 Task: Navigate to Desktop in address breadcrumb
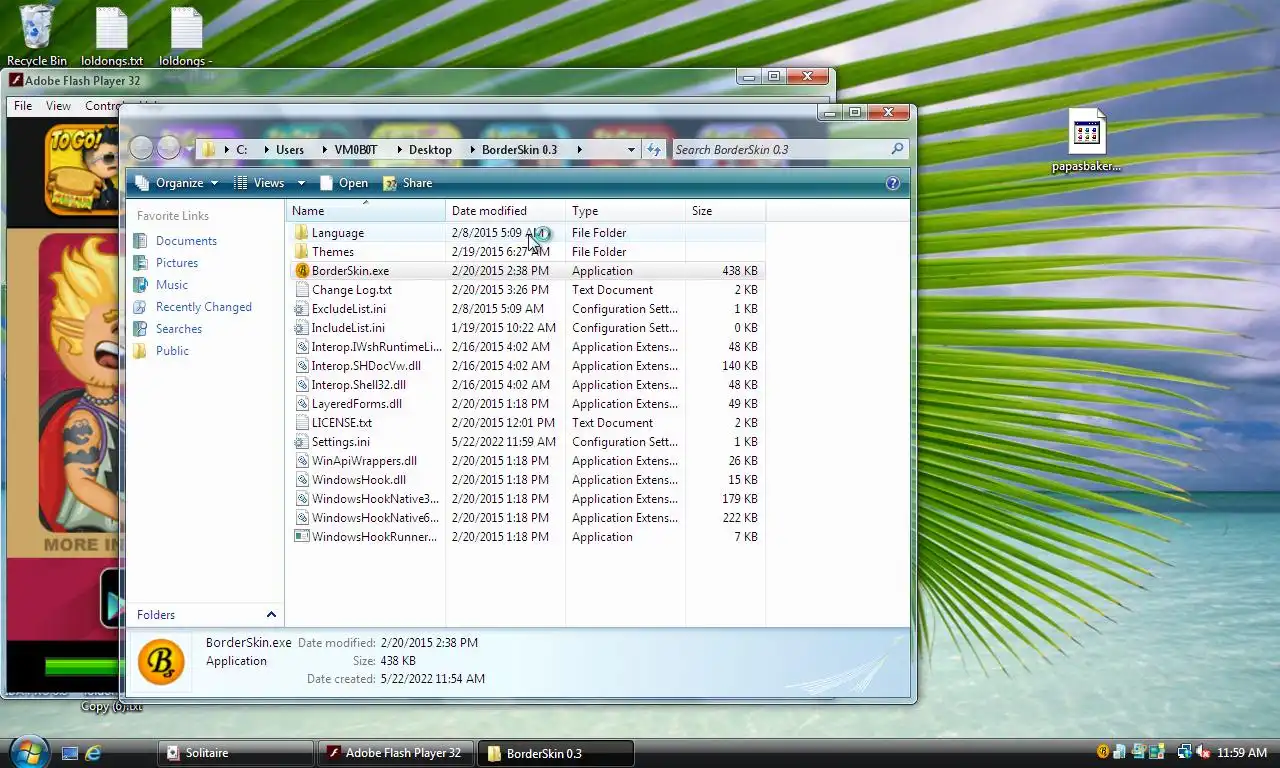coord(430,149)
